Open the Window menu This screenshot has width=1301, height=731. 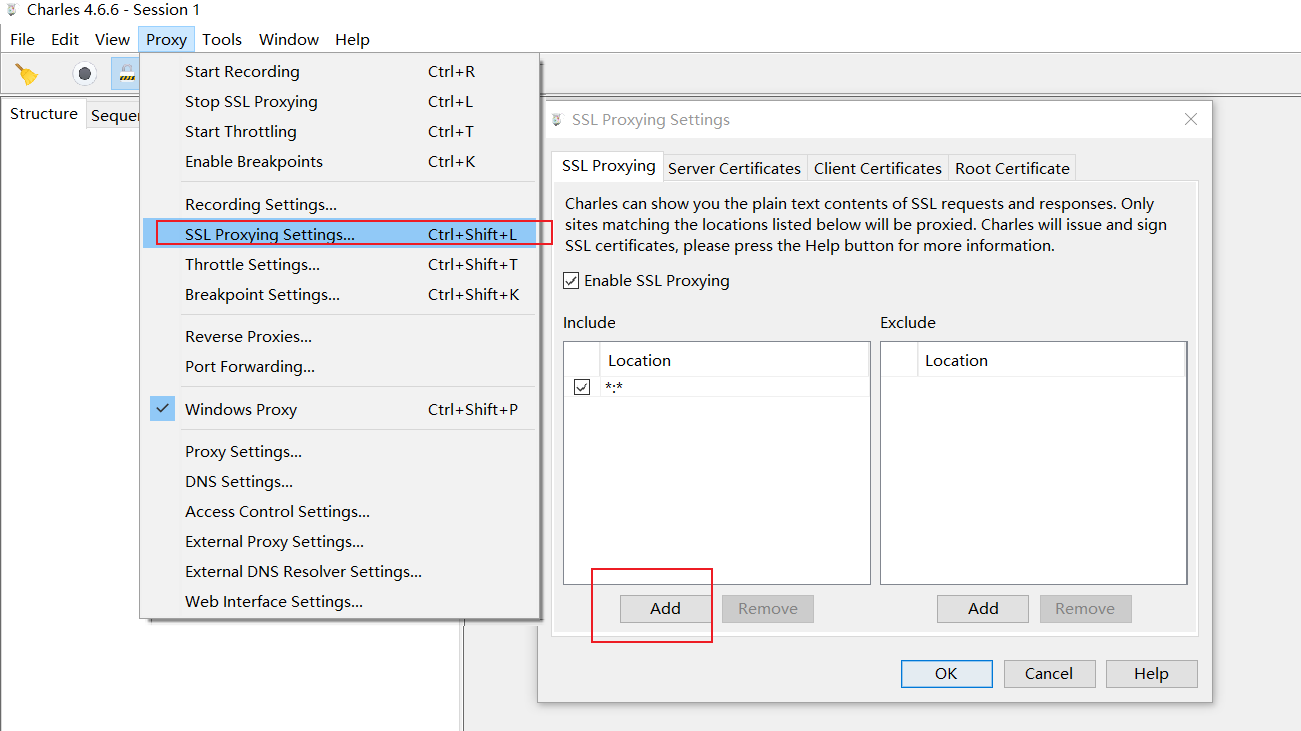click(289, 40)
